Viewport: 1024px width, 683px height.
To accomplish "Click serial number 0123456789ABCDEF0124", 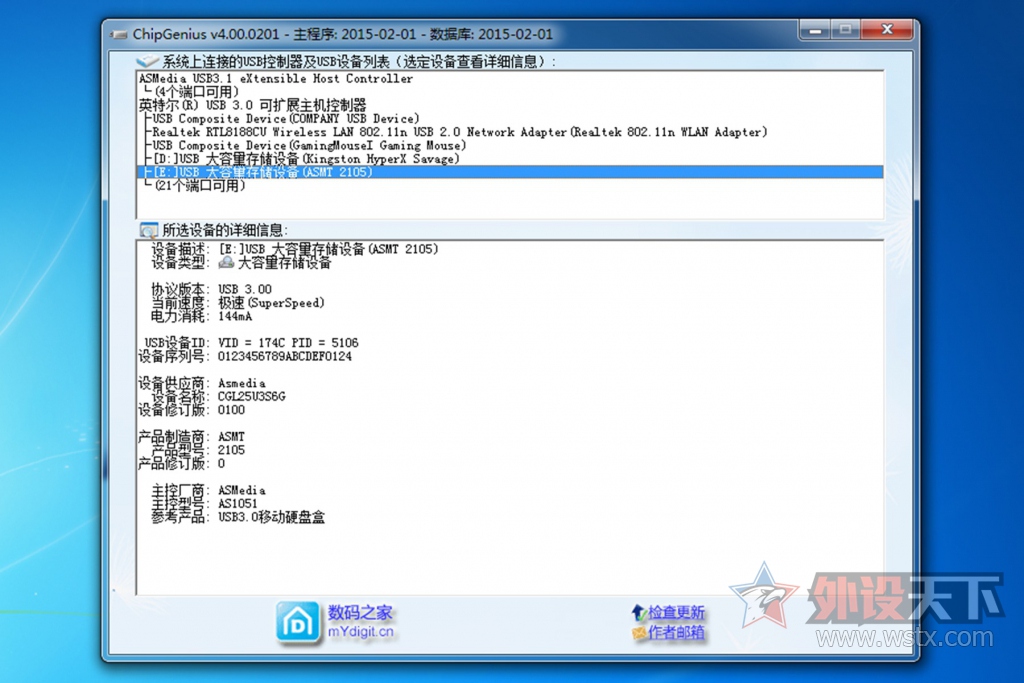I will [285, 357].
